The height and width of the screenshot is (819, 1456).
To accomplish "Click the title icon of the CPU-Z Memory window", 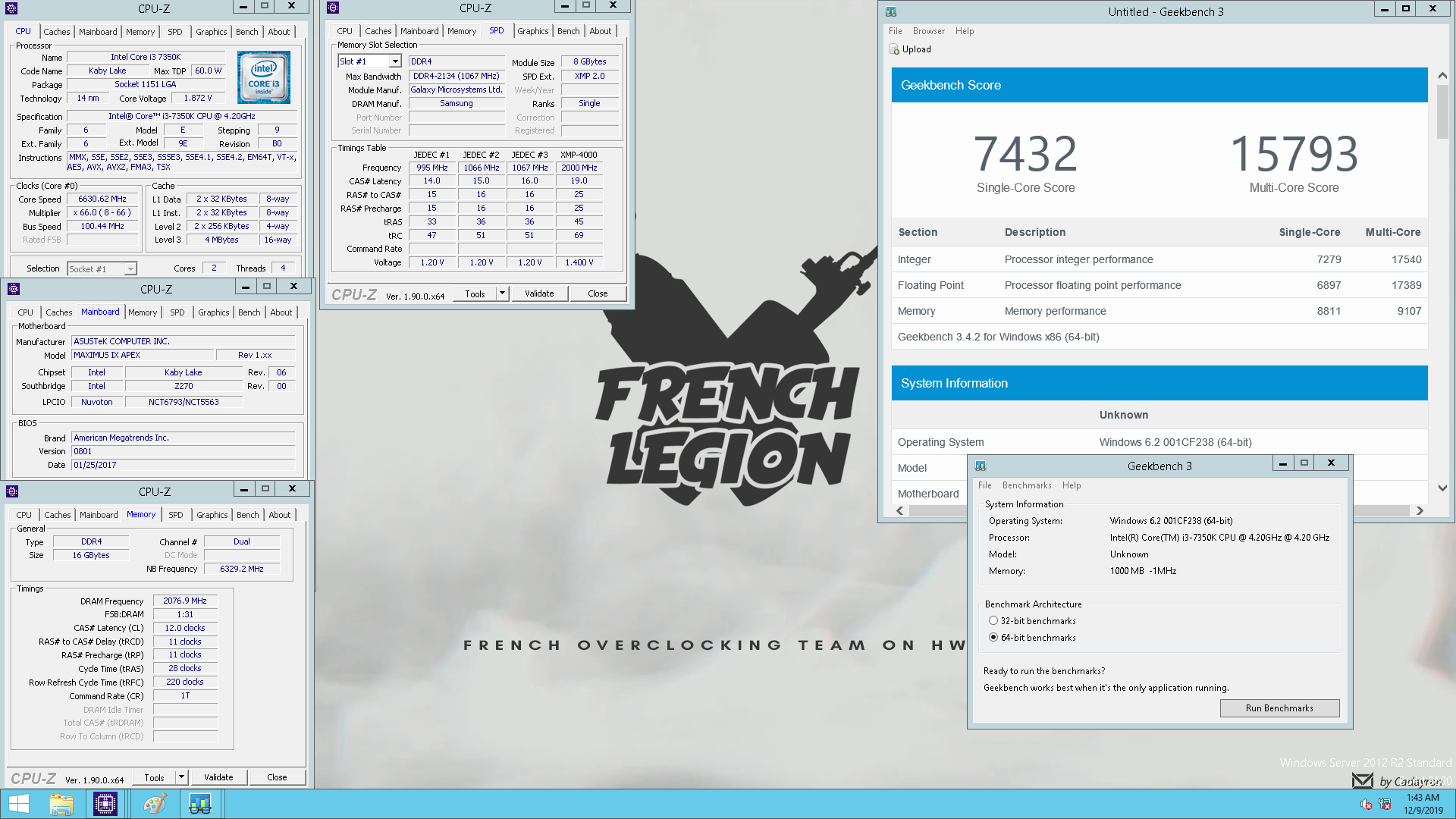I will [x=12, y=491].
